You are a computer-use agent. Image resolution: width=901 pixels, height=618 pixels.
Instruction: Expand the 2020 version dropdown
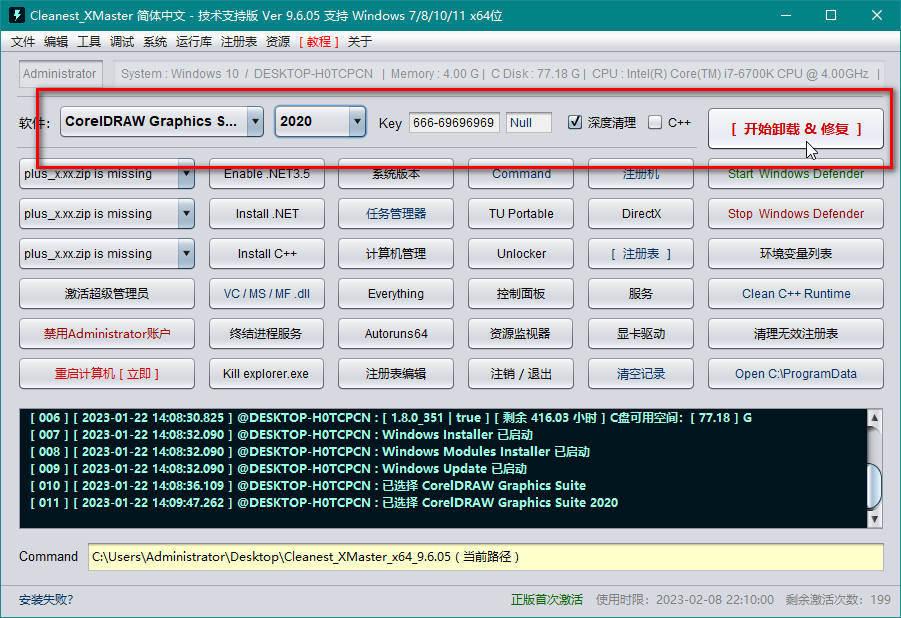click(357, 121)
